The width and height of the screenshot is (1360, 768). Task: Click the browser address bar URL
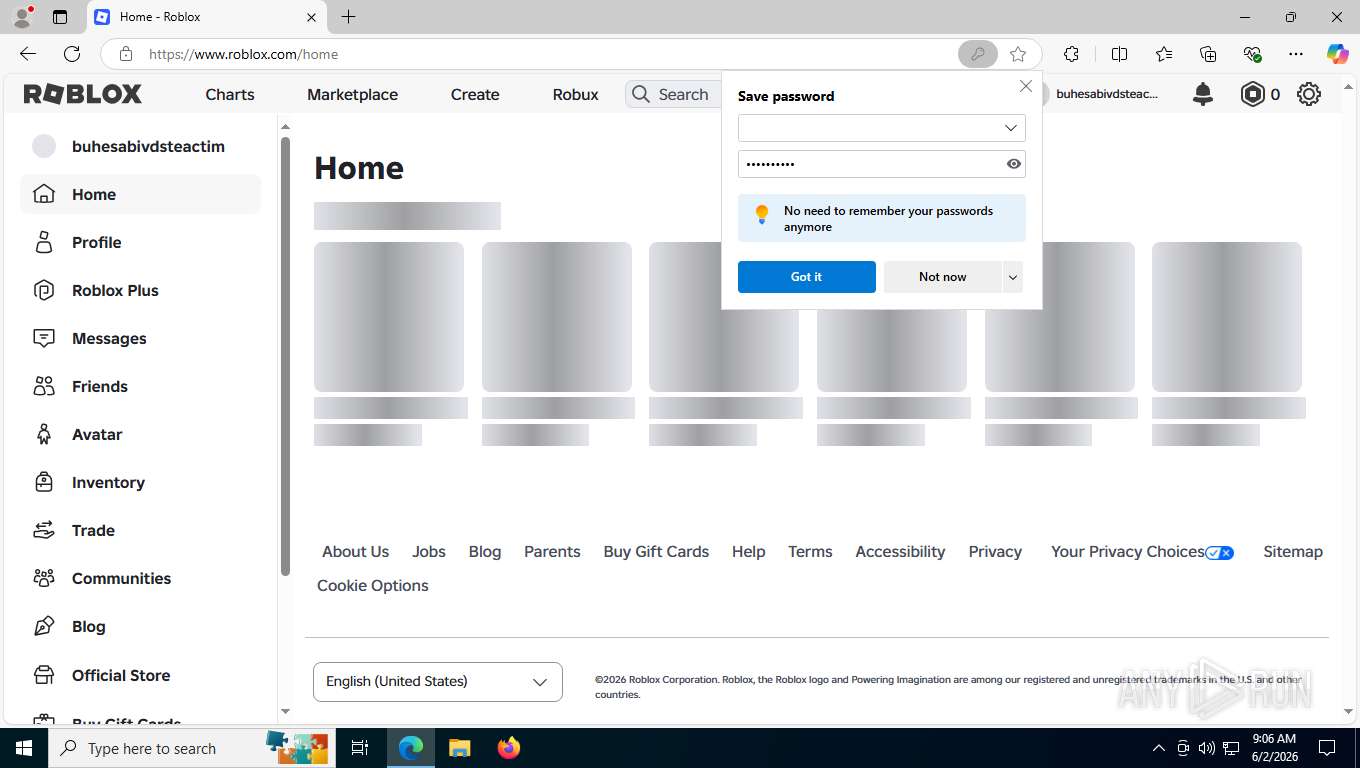pos(243,54)
